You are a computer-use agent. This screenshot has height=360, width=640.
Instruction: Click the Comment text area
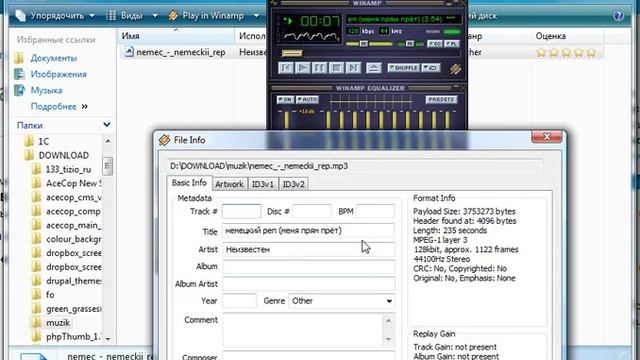click(x=303, y=329)
